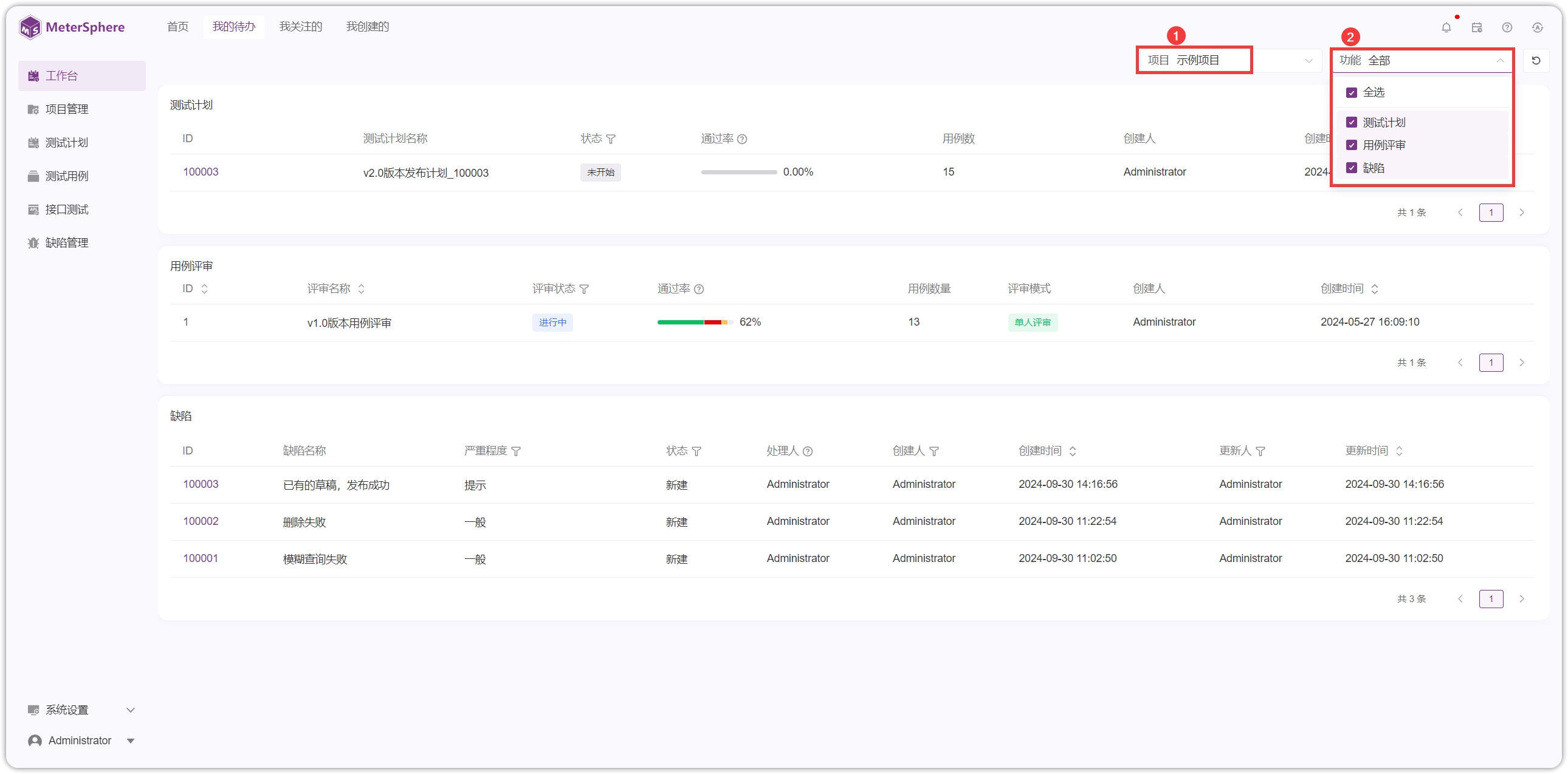Image resolution: width=1568 pixels, height=774 pixels.
Task: Open defect 100001 link
Action: pyautogui.click(x=201, y=558)
